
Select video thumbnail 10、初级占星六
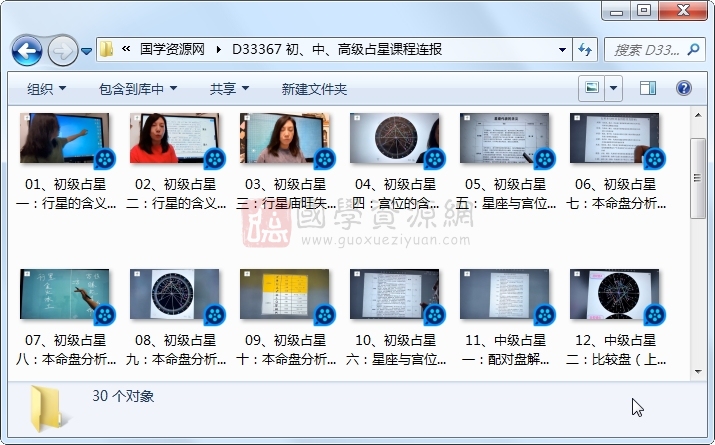coord(394,295)
